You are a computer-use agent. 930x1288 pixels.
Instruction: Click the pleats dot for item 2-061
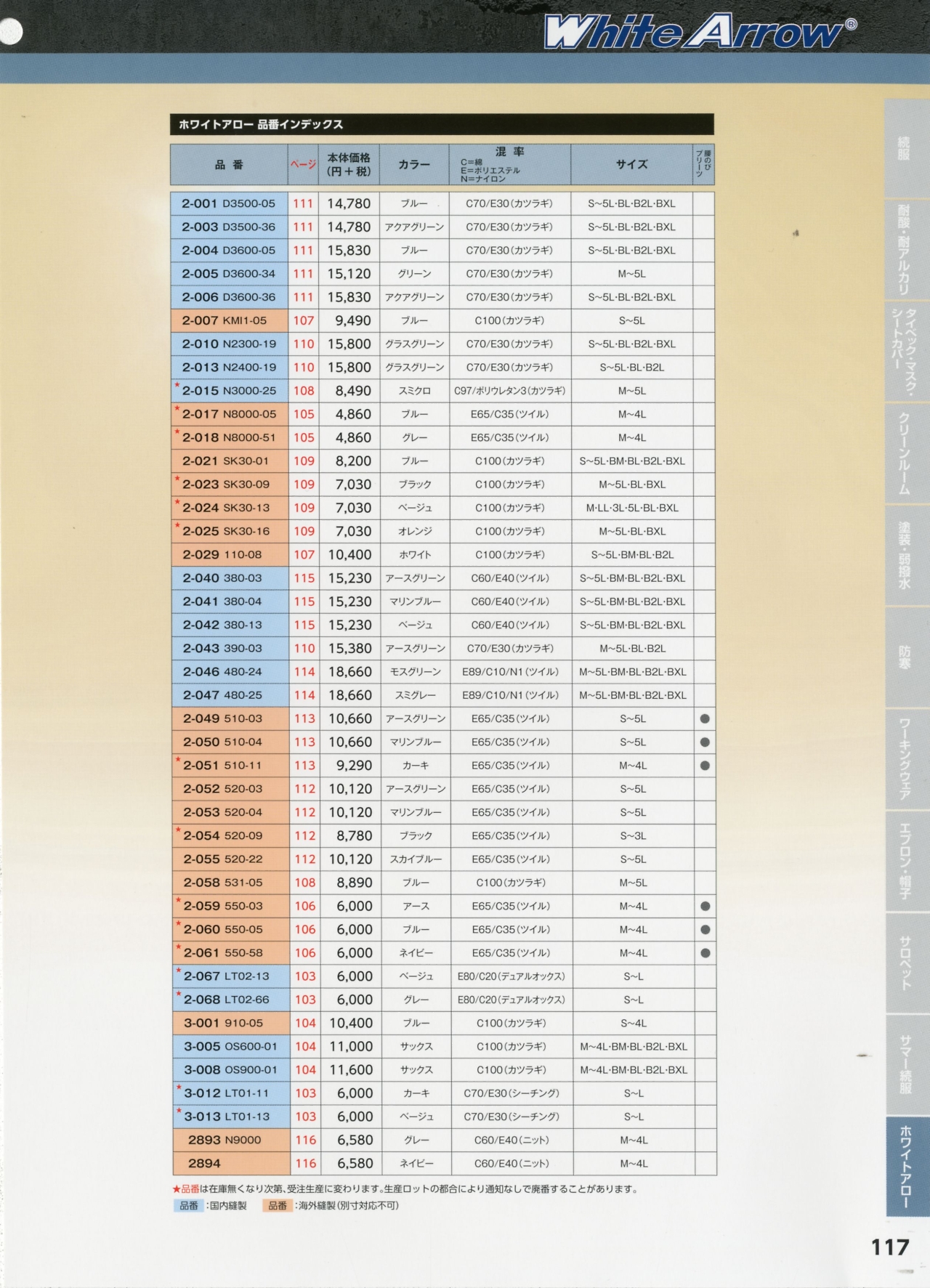click(705, 952)
